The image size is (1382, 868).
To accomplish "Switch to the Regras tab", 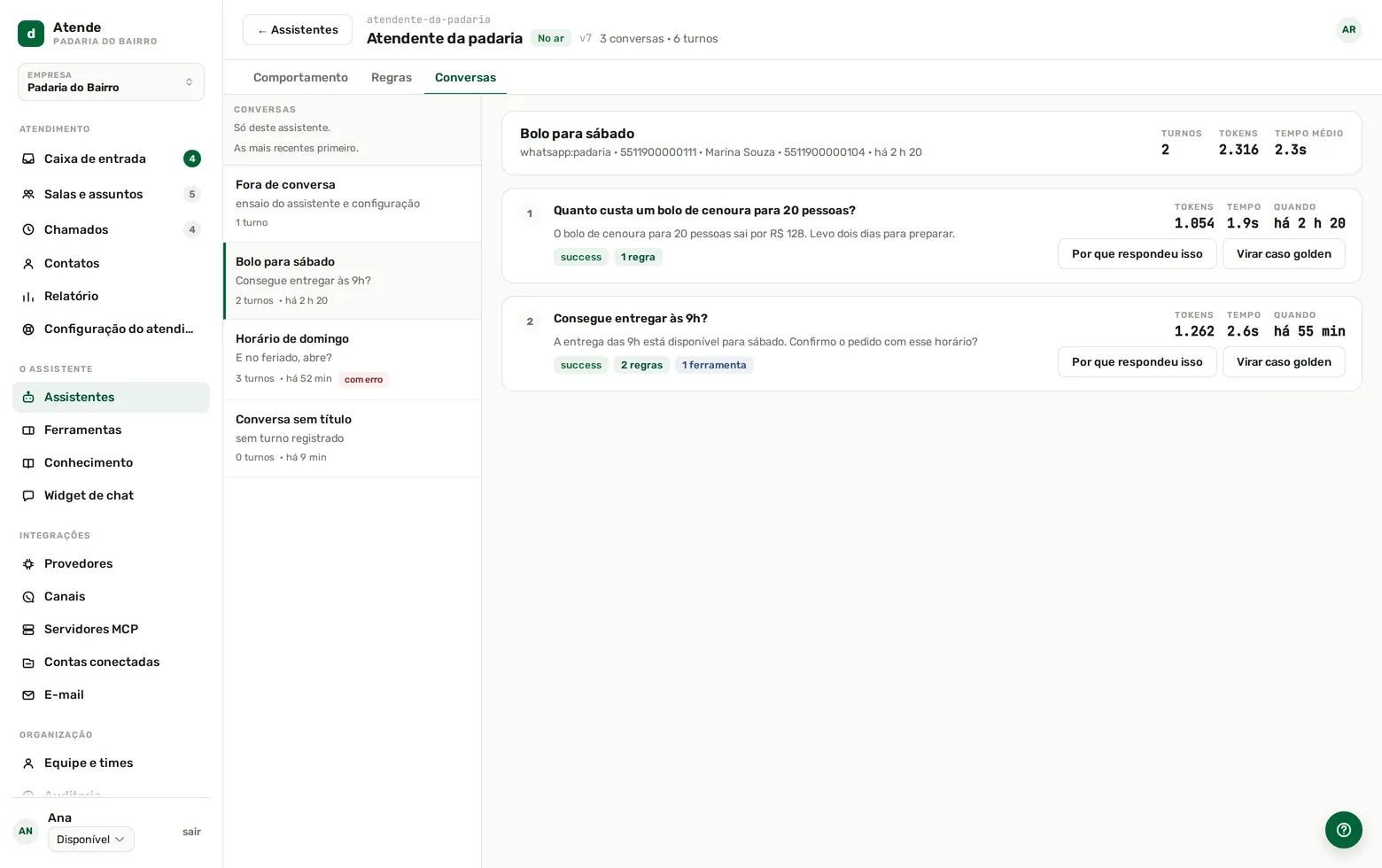I will [x=392, y=78].
